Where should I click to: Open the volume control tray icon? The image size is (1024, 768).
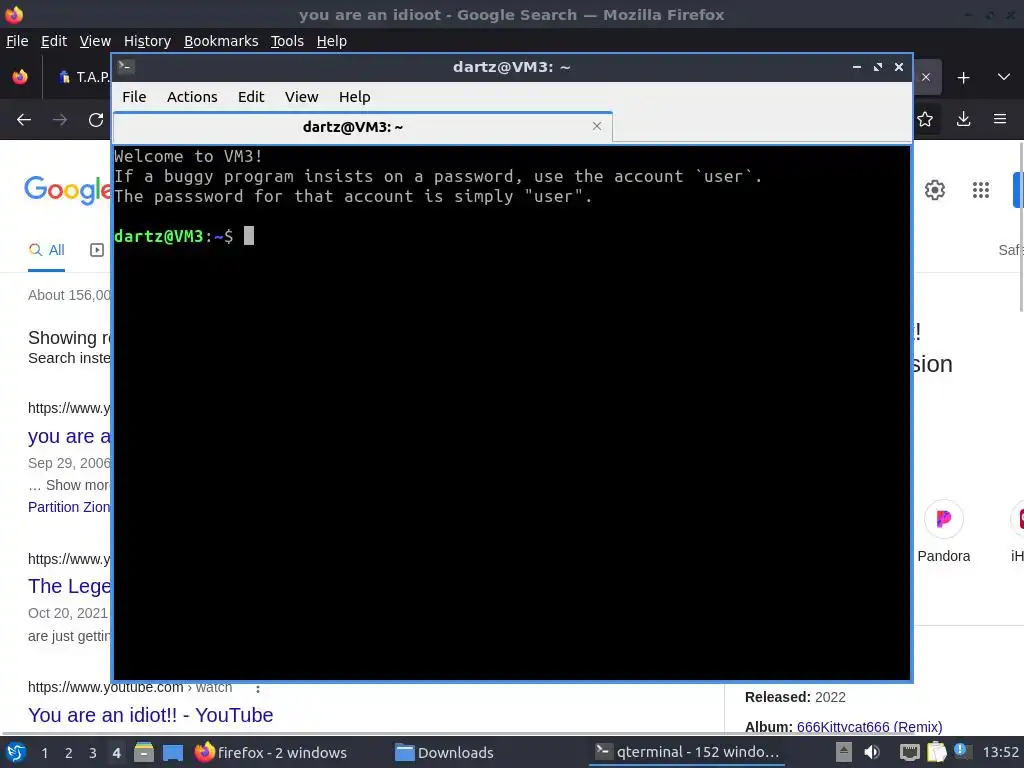[872, 752]
